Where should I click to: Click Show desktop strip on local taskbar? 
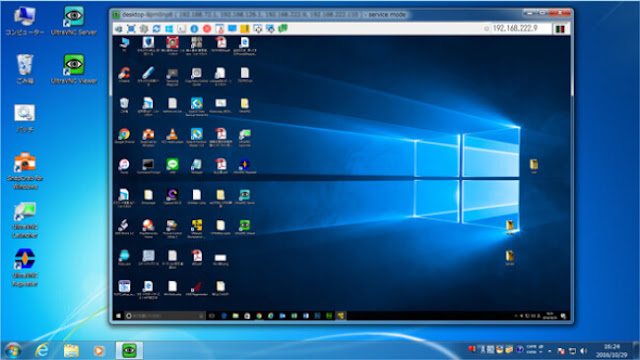pyautogui.click(x=637, y=351)
